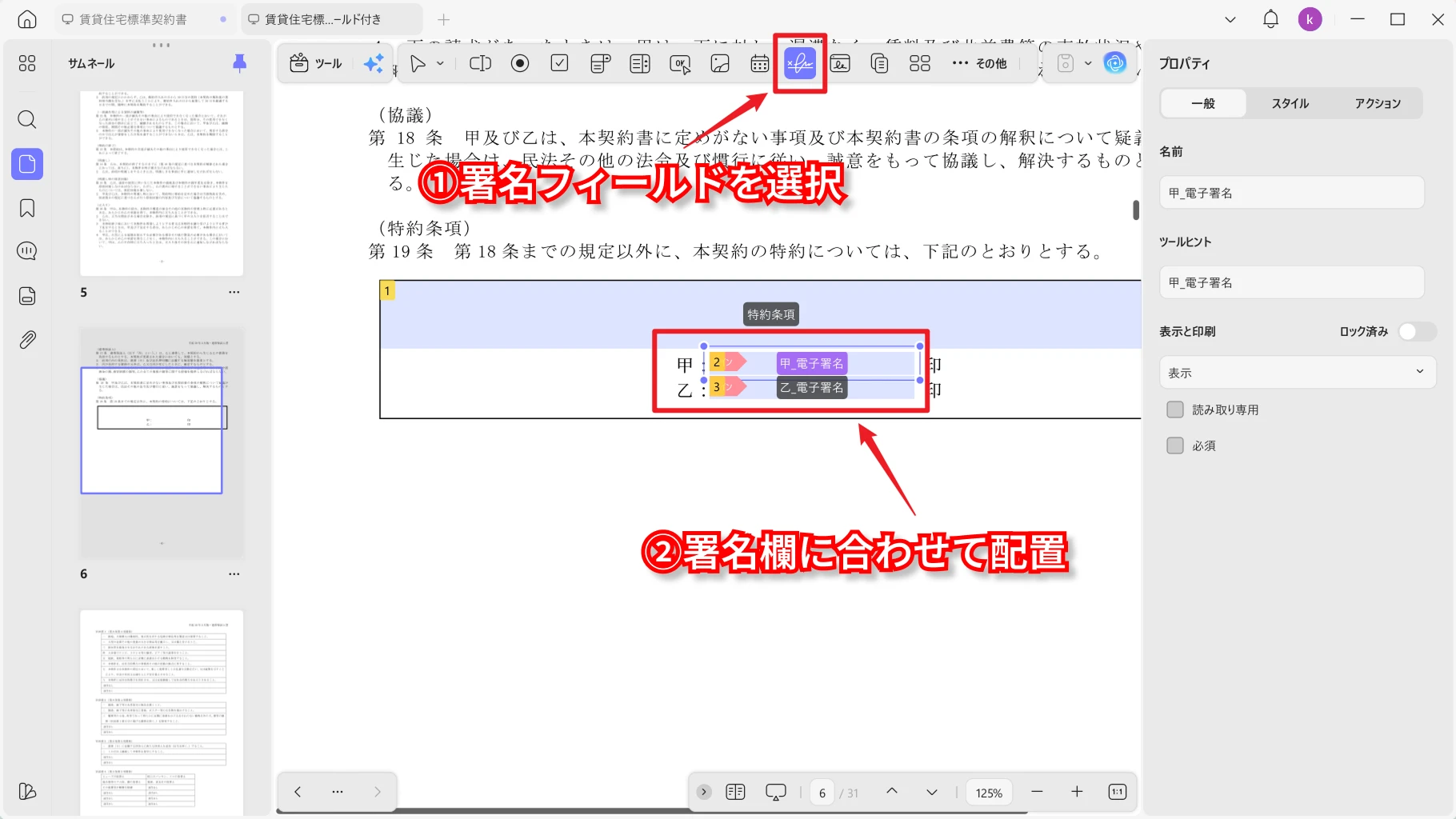1456x819 pixels.
Task: Open the attachments paperclip panel
Action: (27, 340)
